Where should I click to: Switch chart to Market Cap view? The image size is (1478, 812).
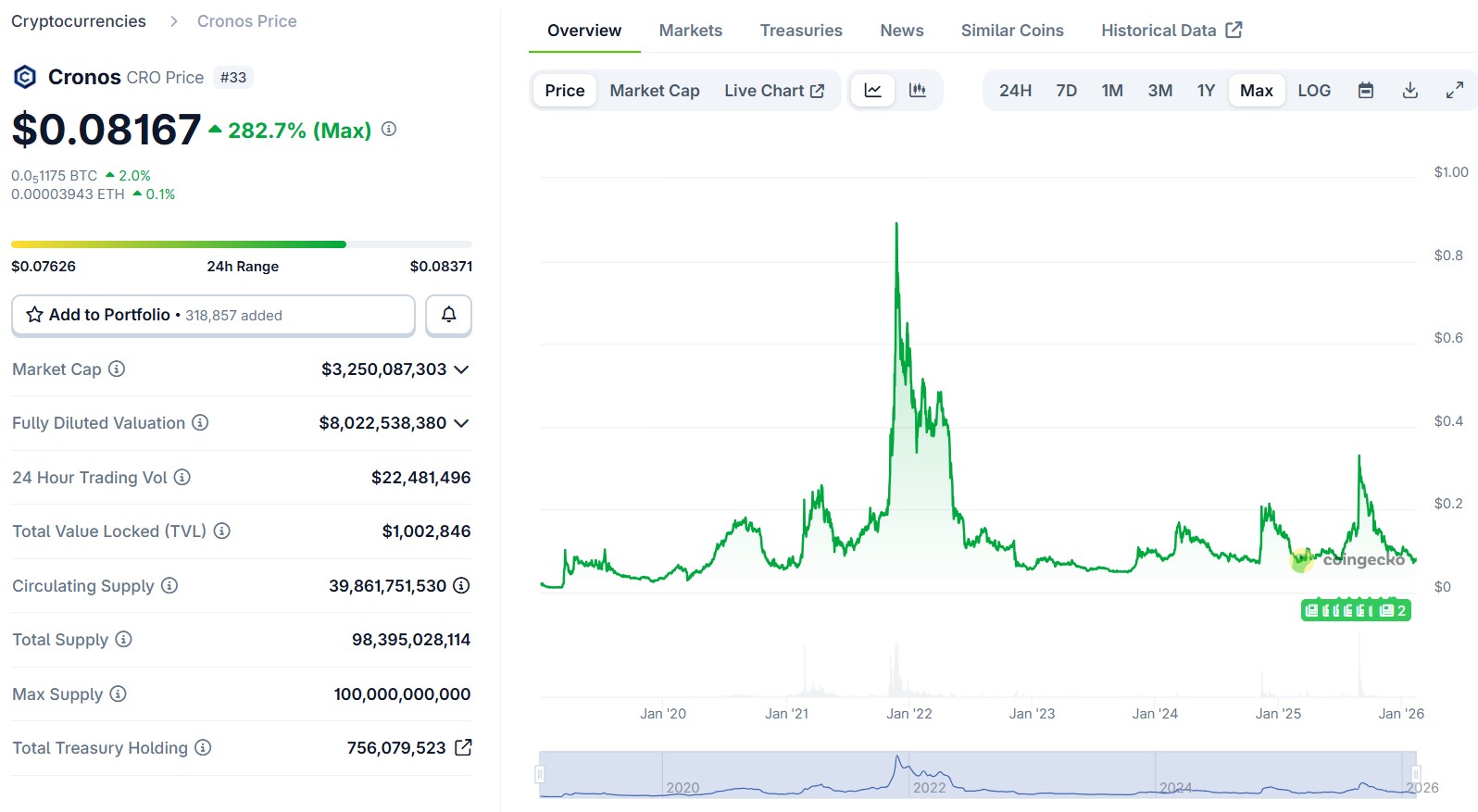point(654,91)
